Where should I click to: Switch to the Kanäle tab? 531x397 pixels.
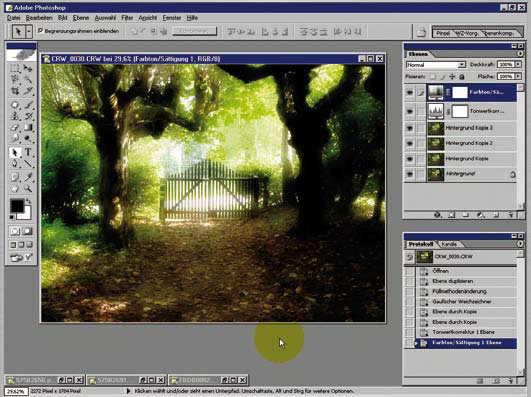(x=449, y=244)
